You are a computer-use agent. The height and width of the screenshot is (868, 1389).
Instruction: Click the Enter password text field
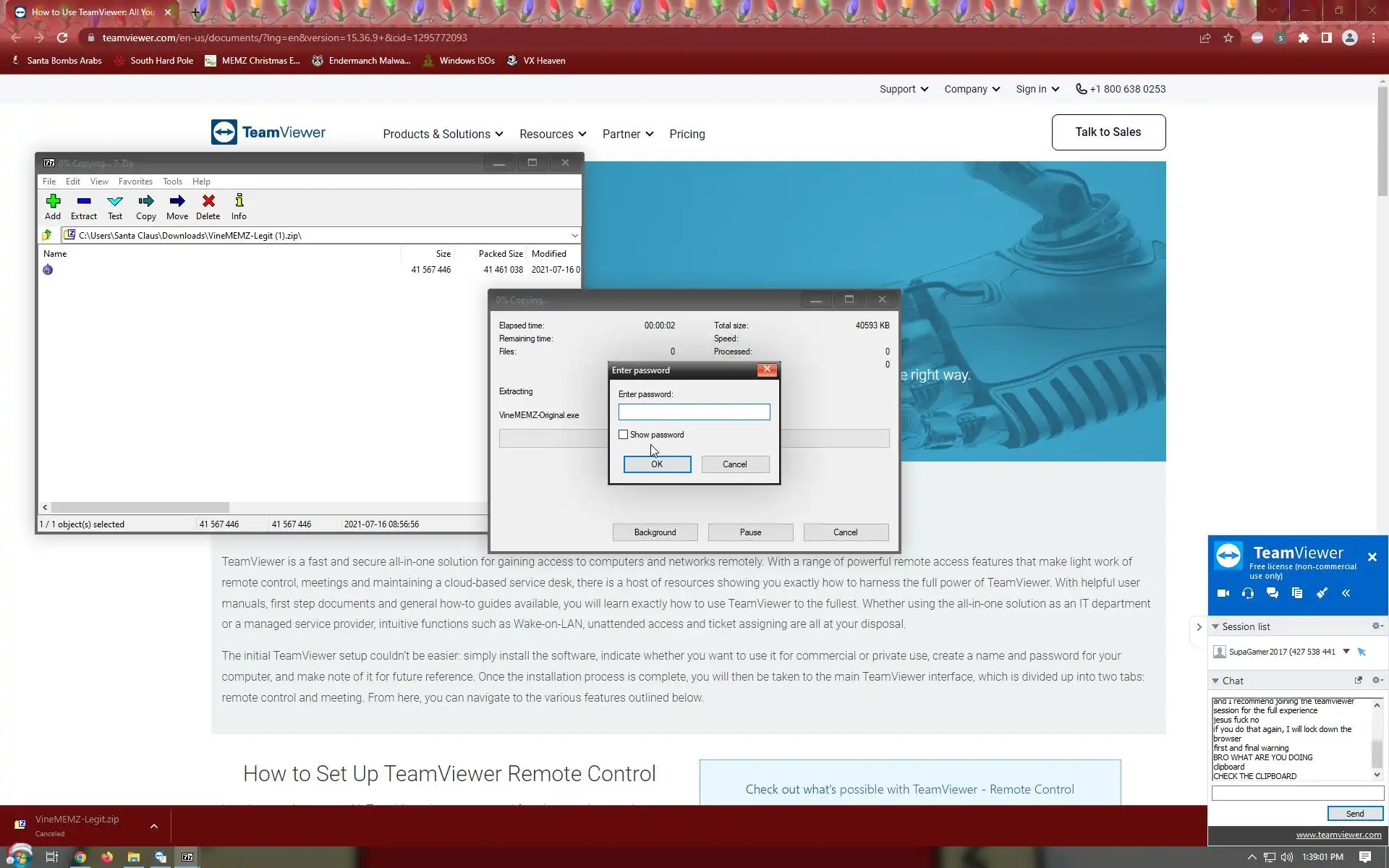(694, 412)
